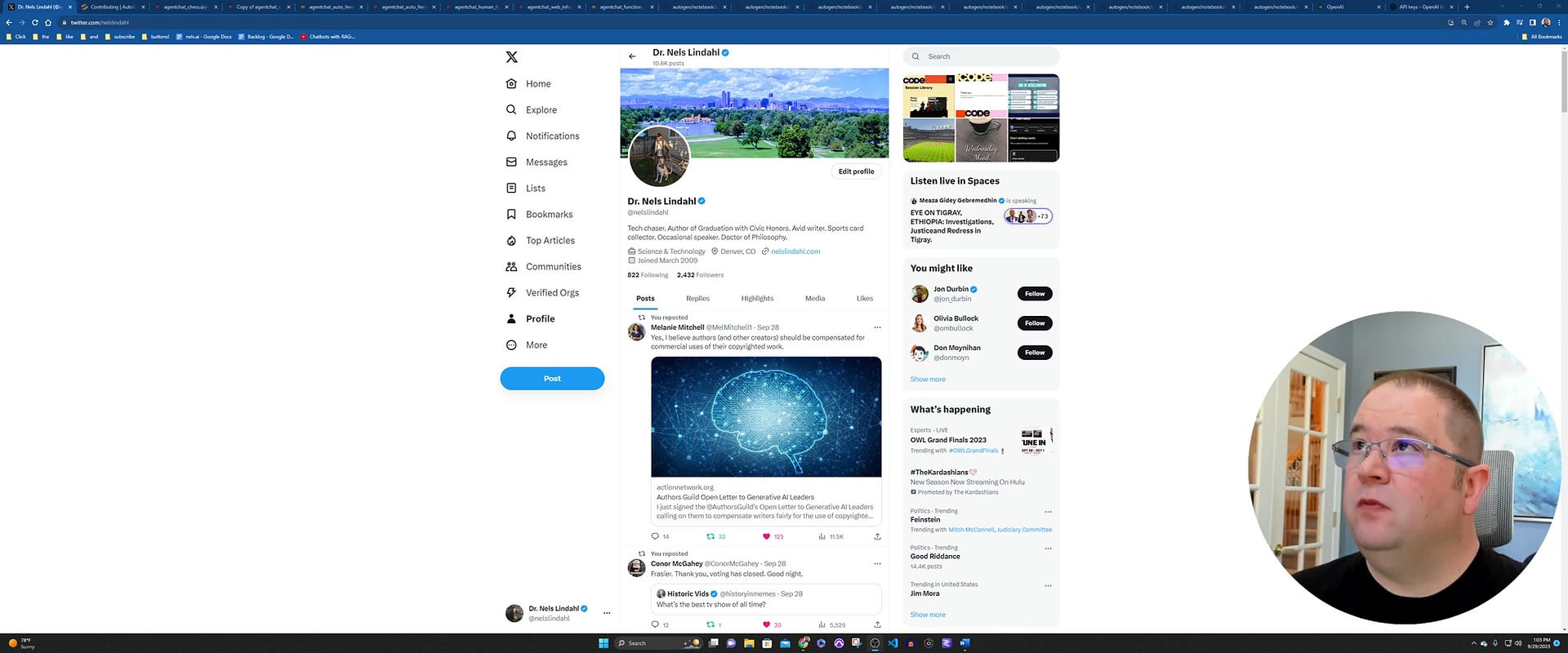Viewport: 1568px width, 653px height.
Task: Select the Posts tab
Action: [645, 299]
